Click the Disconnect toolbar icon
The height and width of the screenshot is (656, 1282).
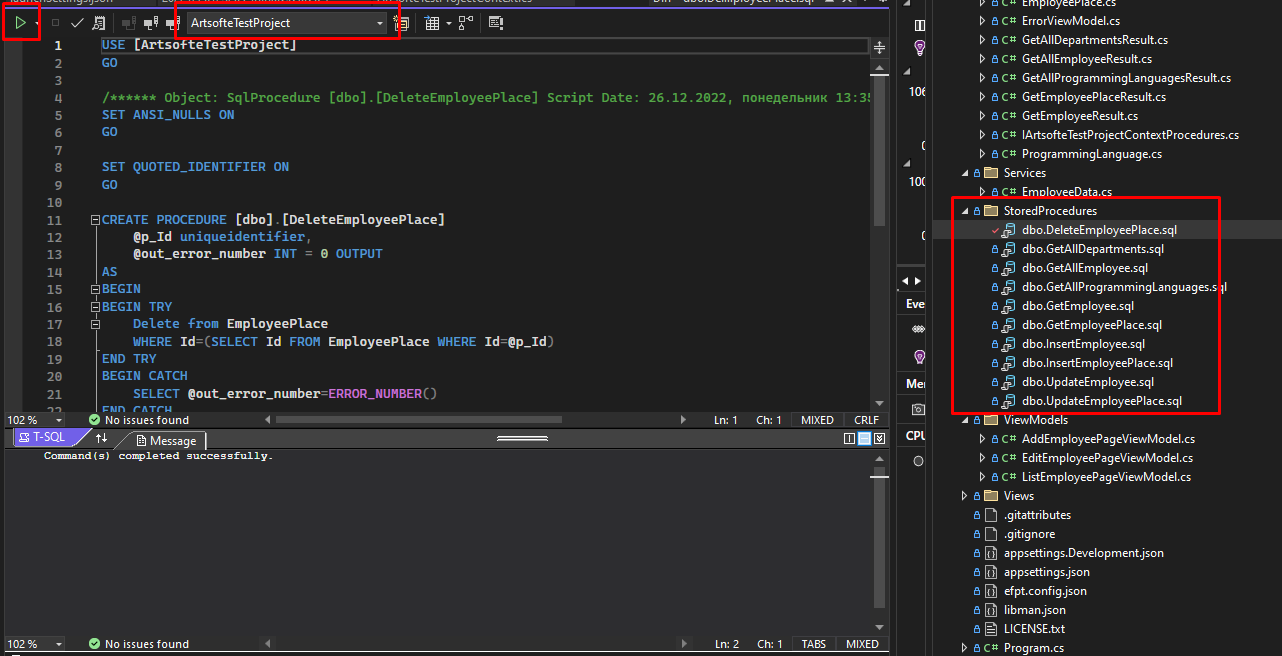click(150, 22)
